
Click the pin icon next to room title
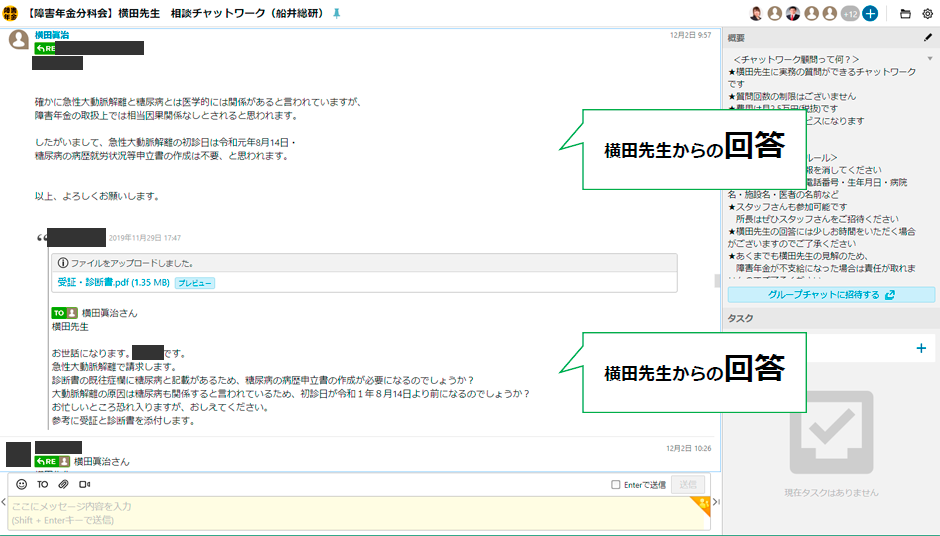(x=337, y=13)
